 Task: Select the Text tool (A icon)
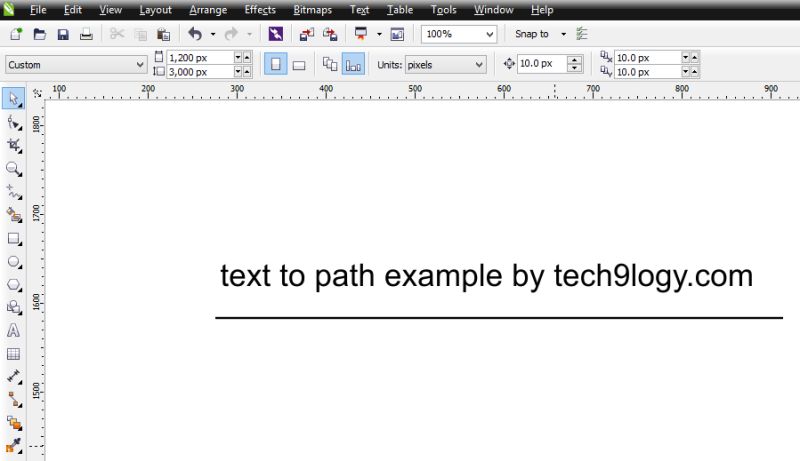(14, 330)
